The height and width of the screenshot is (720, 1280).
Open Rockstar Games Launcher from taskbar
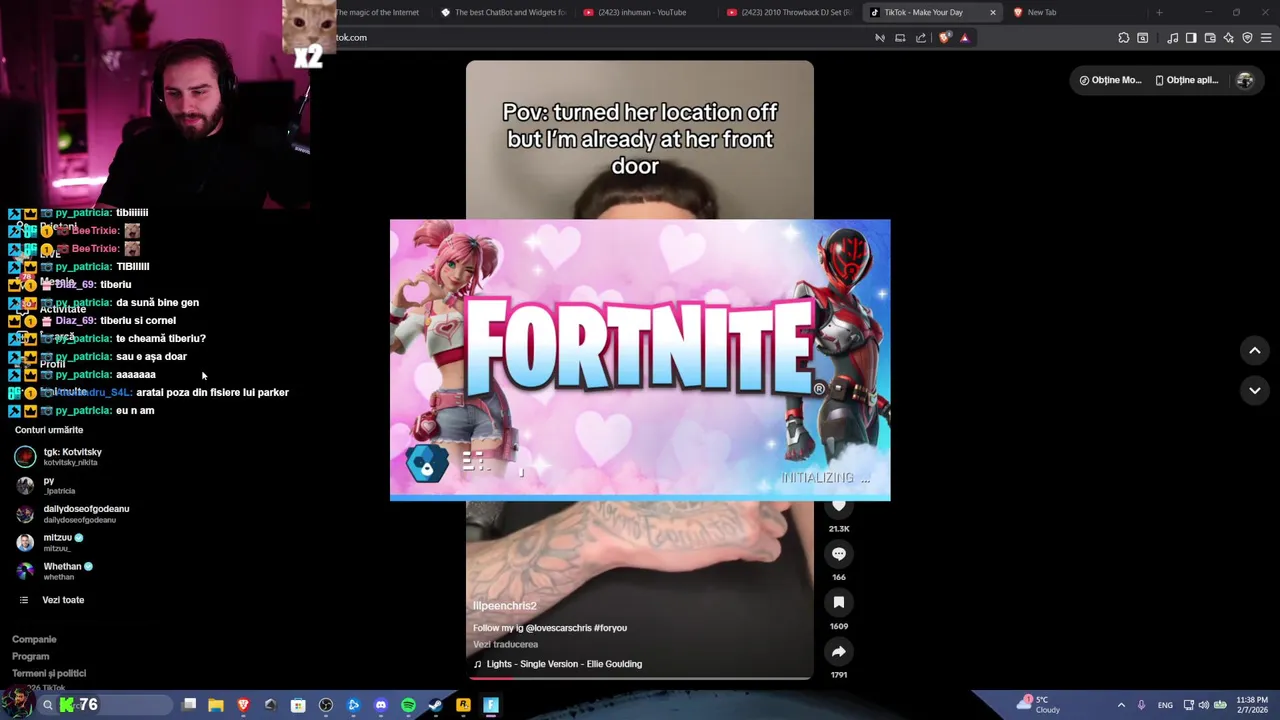[x=463, y=705]
